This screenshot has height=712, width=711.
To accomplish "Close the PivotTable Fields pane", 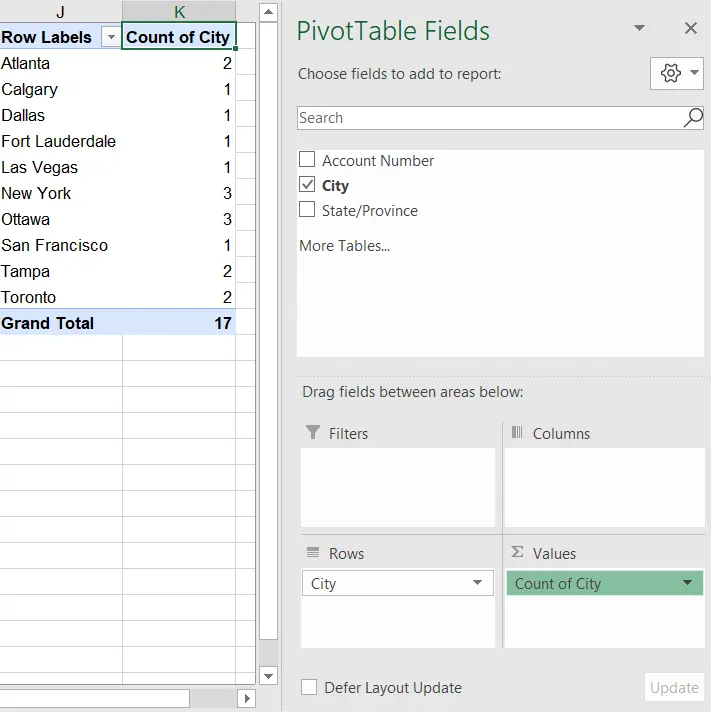I will (x=690, y=29).
